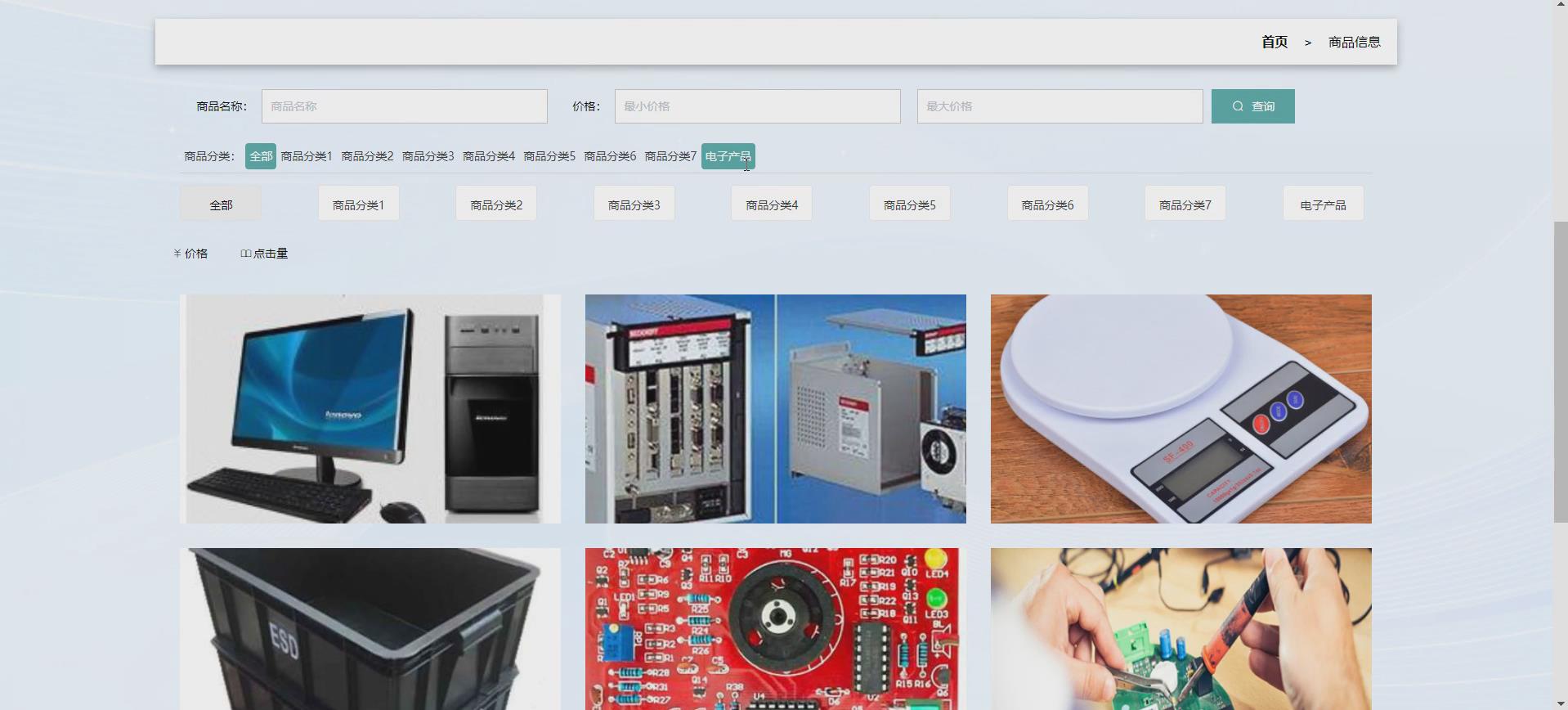Choose the 商品分类4 text tag in filter line
This screenshot has width=1568, height=710.
489,156
